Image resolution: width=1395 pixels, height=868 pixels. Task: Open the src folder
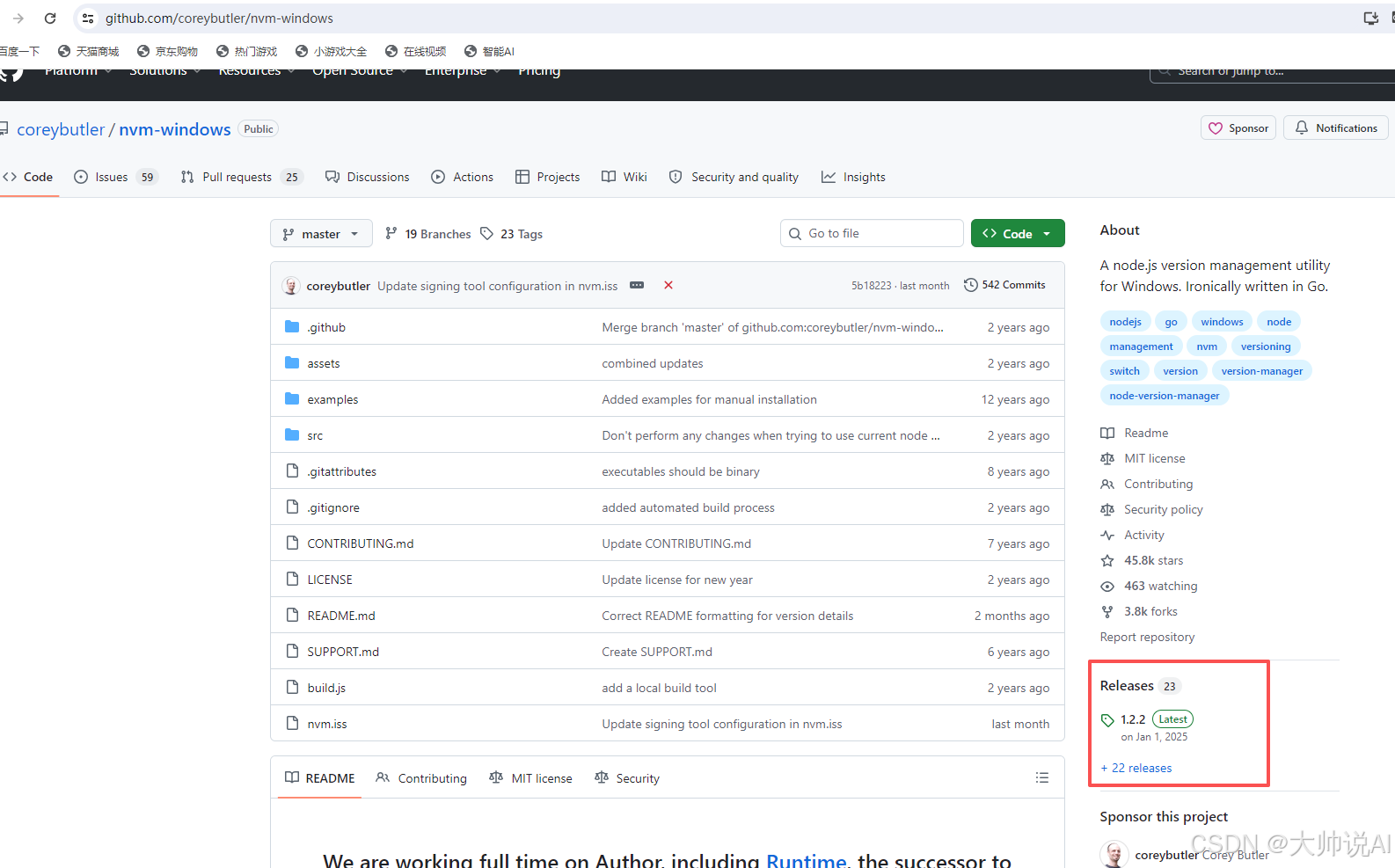[315, 435]
